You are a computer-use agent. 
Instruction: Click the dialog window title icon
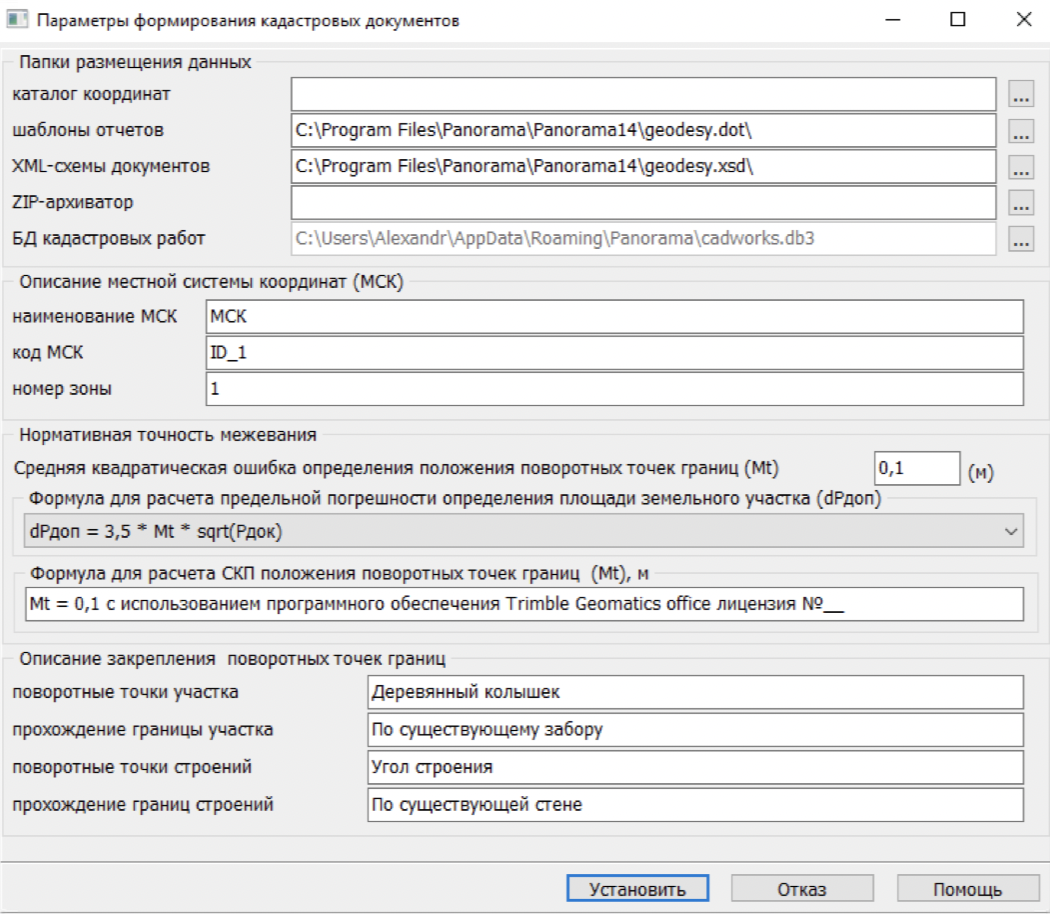click(17, 20)
